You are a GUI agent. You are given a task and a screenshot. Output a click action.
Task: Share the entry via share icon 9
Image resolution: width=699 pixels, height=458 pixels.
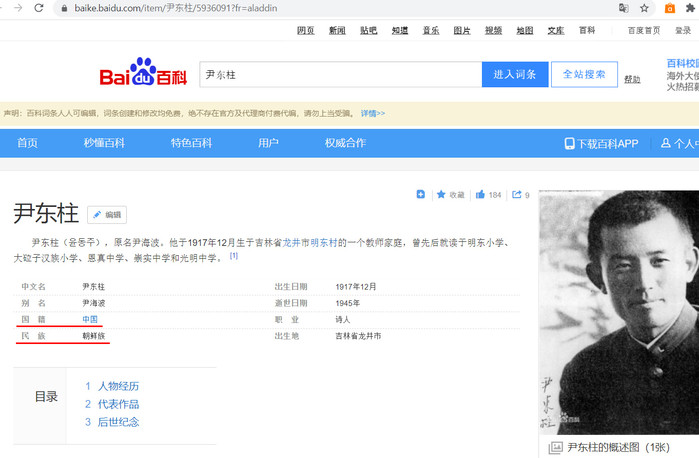(521, 194)
